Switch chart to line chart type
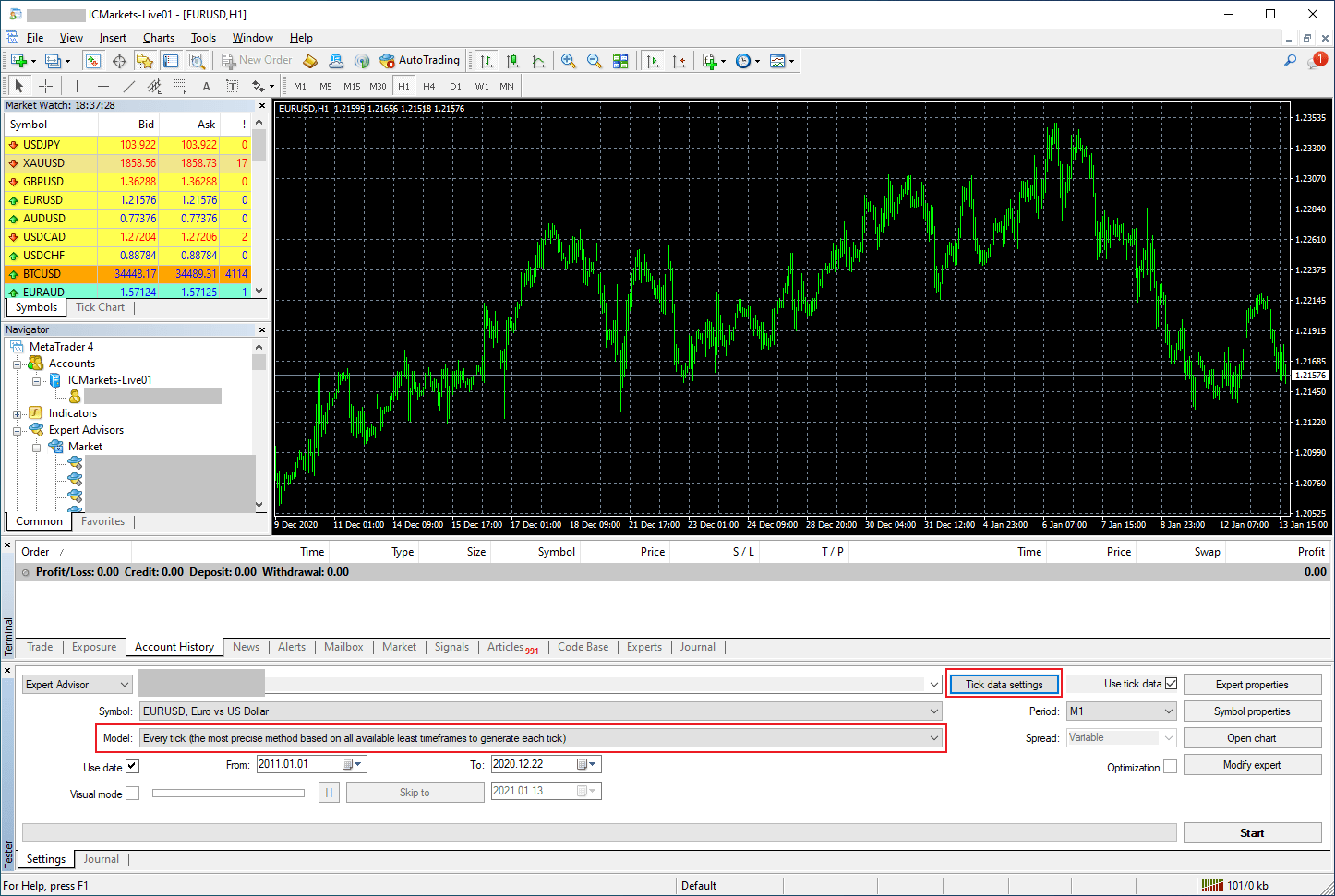Viewport: 1335px width, 896px height. point(538,61)
